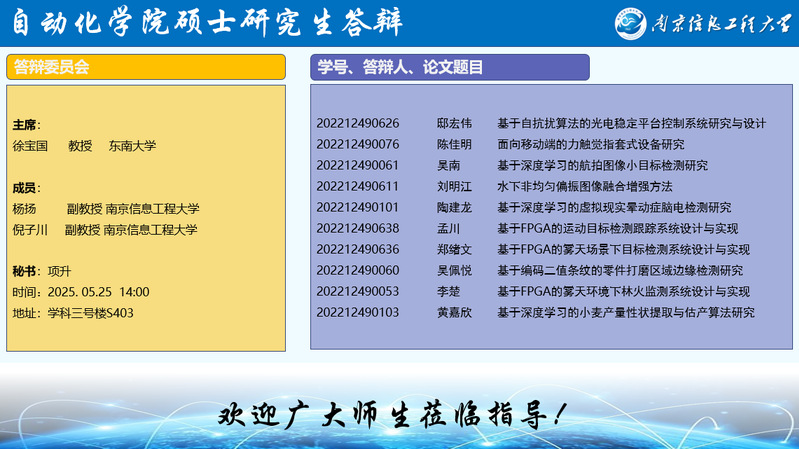
Task: Click the address 学科三号楼S403
Action: [90, 313]
